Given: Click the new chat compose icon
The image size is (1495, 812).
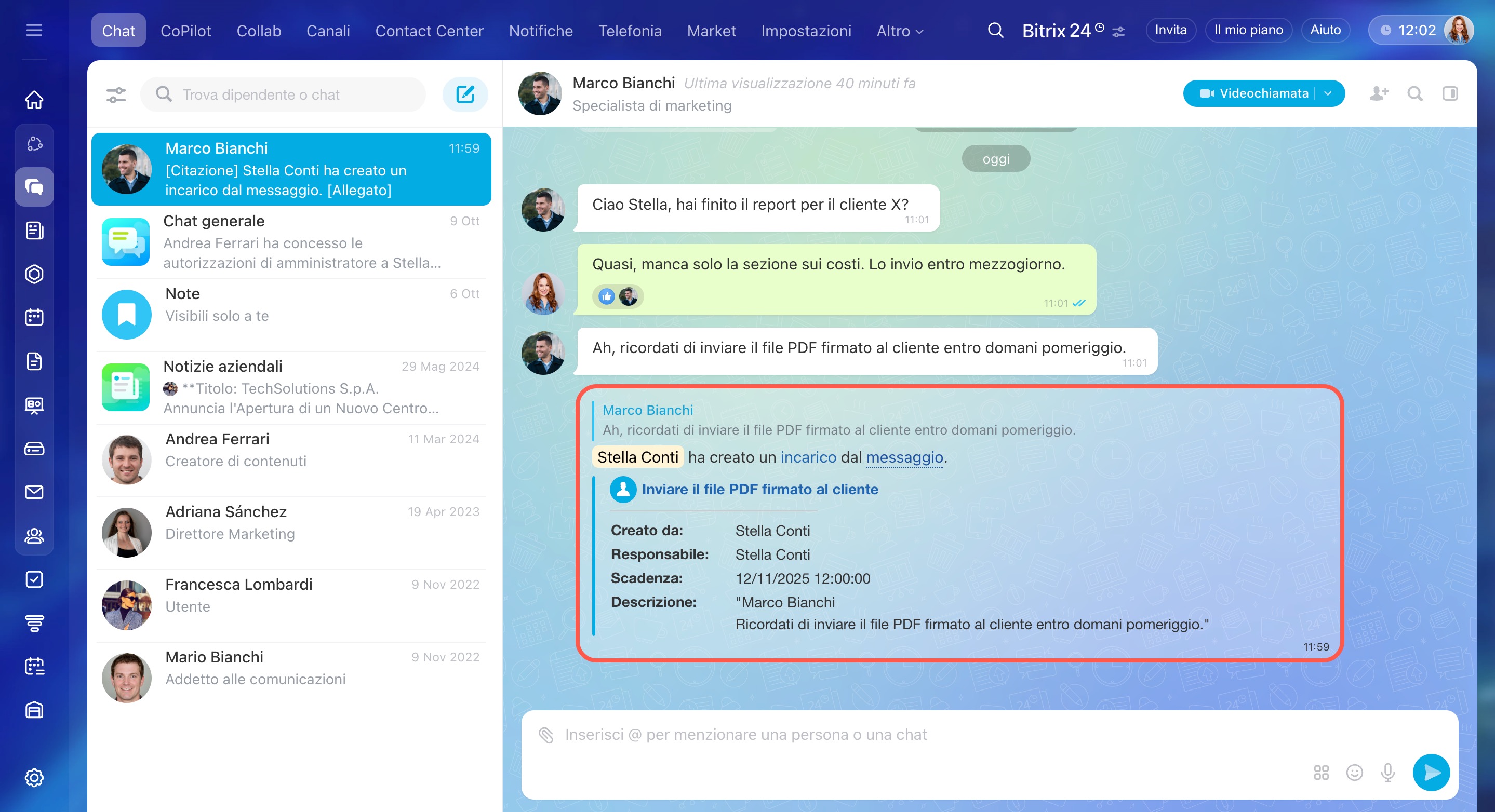Looking at the screenshot, I should coord(465,94).
